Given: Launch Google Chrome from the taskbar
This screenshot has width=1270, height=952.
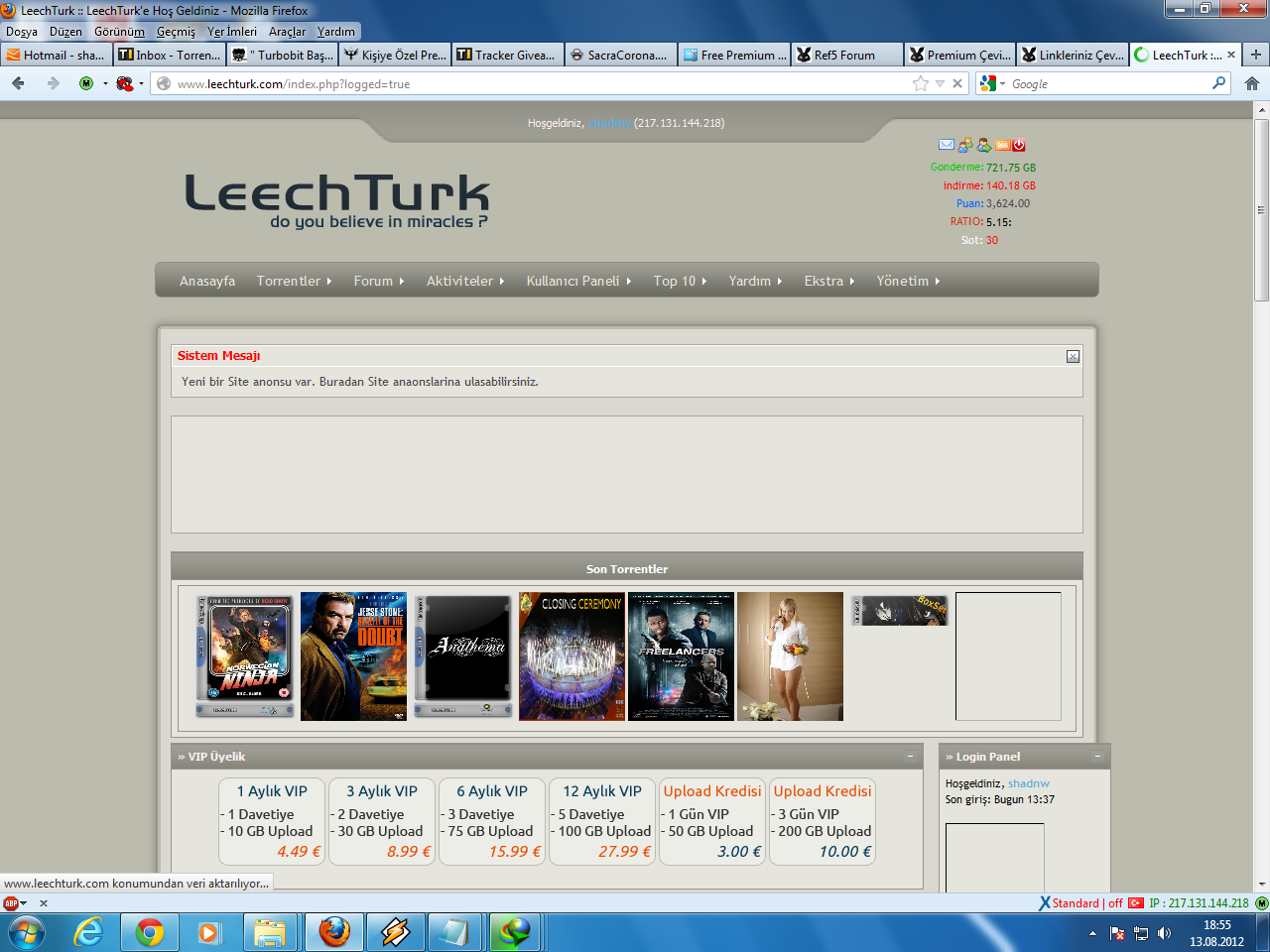Looking at the screenshot, I should (x=150, y=932).
